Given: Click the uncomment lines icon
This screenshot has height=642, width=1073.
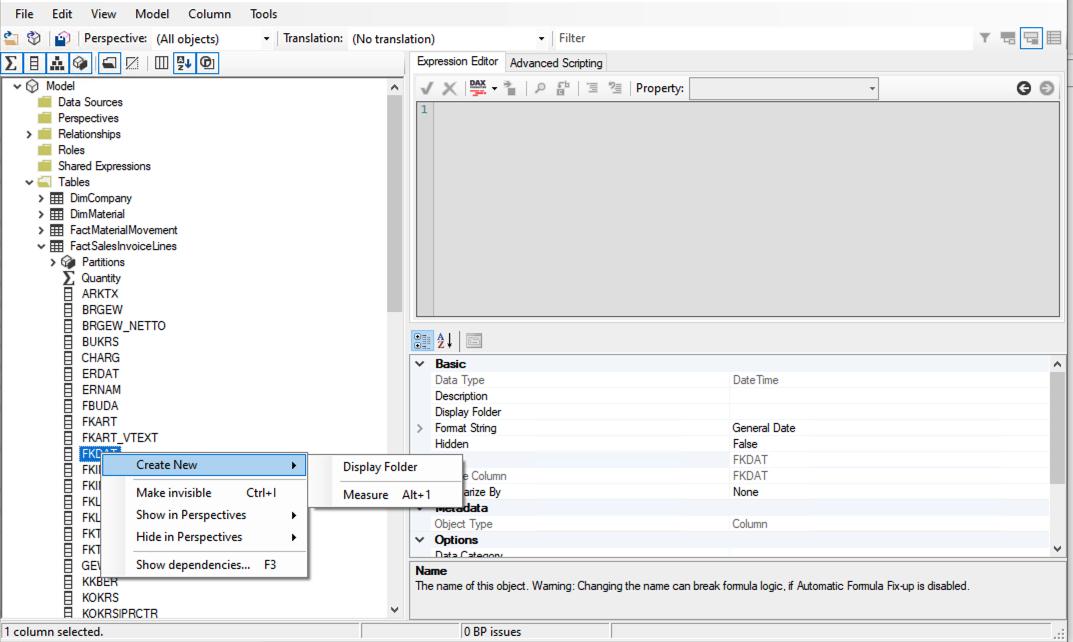Looking at the screenshot, I should [615, 88].
